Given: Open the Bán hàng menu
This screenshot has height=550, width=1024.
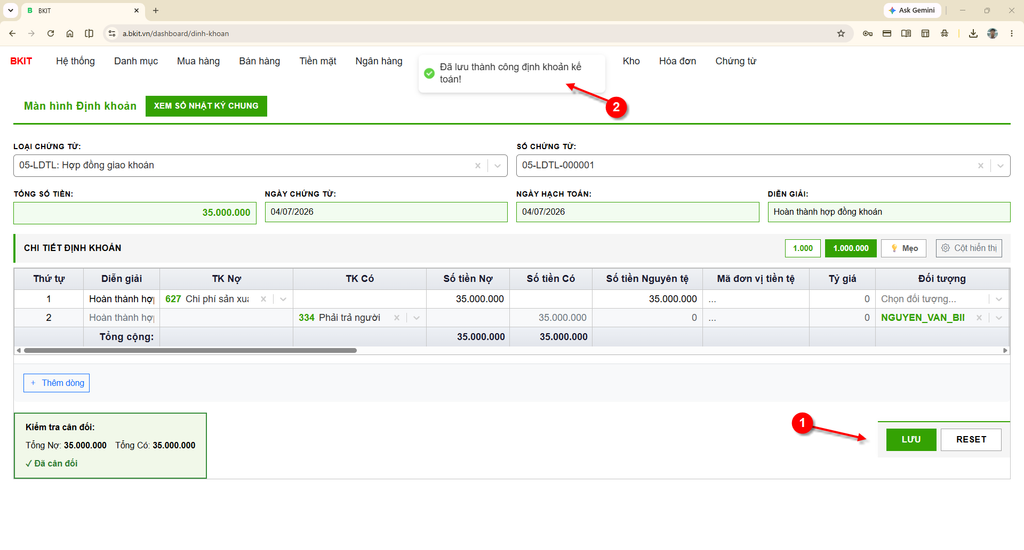Looking at the screenshot, I should pos(259,61).
